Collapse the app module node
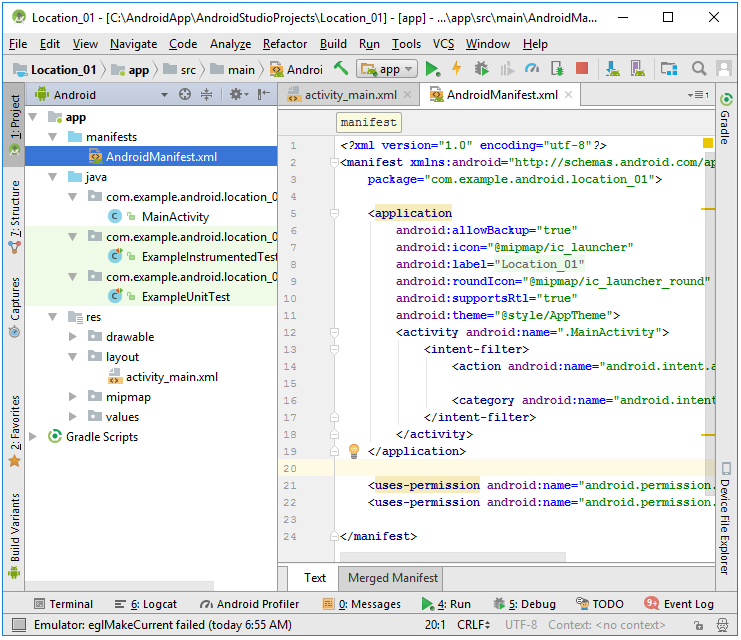The image size is (741, 640). coord(33,117)
